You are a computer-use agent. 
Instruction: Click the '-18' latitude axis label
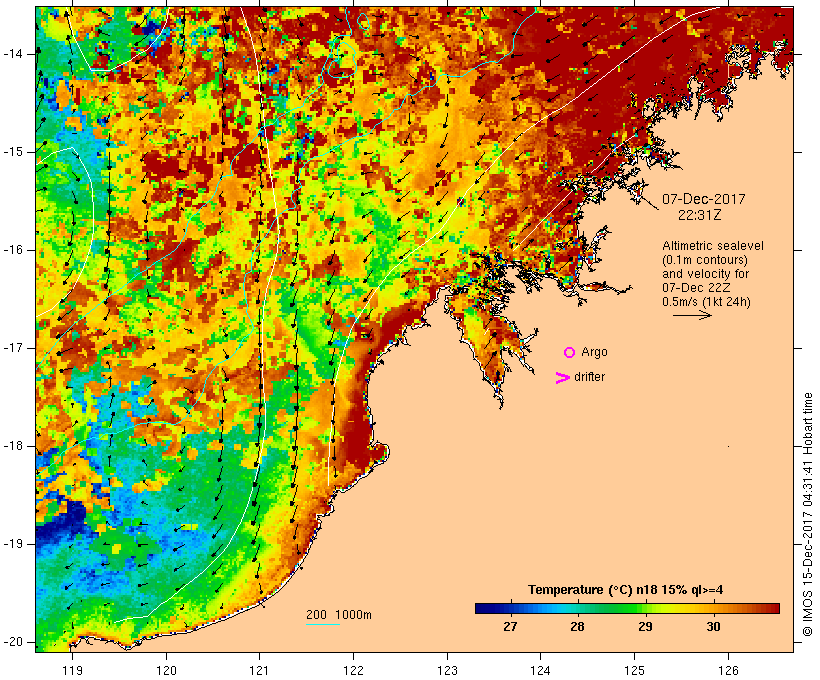(x=14, y=446)
